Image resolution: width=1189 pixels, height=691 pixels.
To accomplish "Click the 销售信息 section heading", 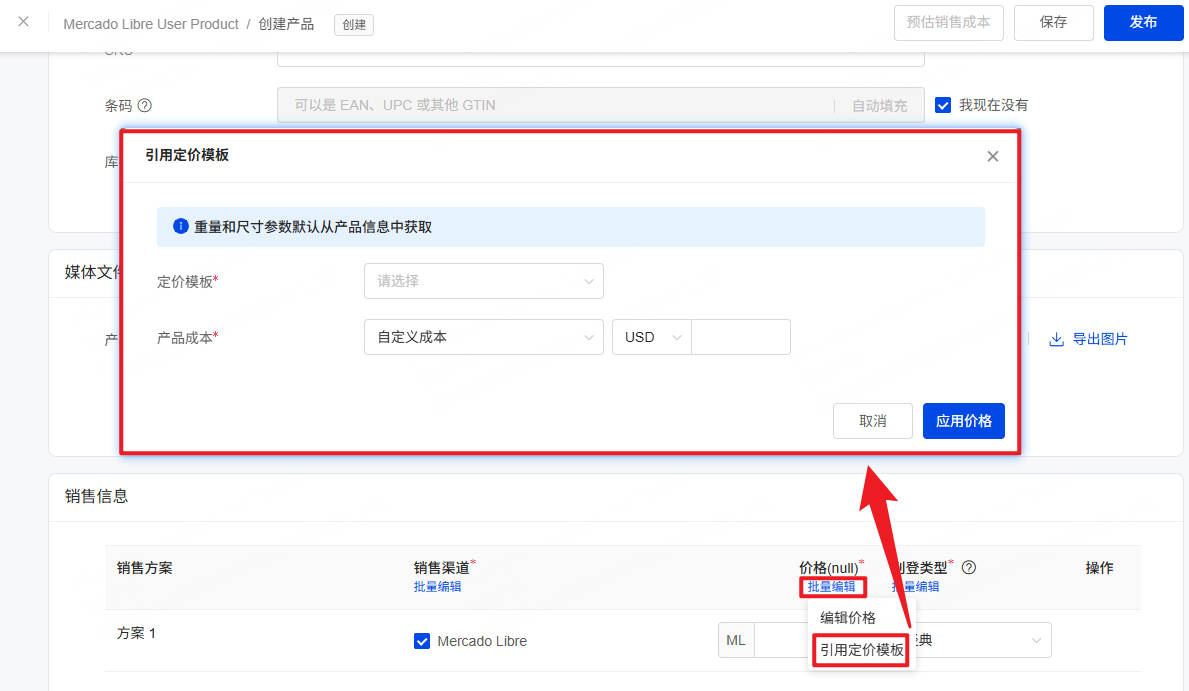I will coord(96,496).
